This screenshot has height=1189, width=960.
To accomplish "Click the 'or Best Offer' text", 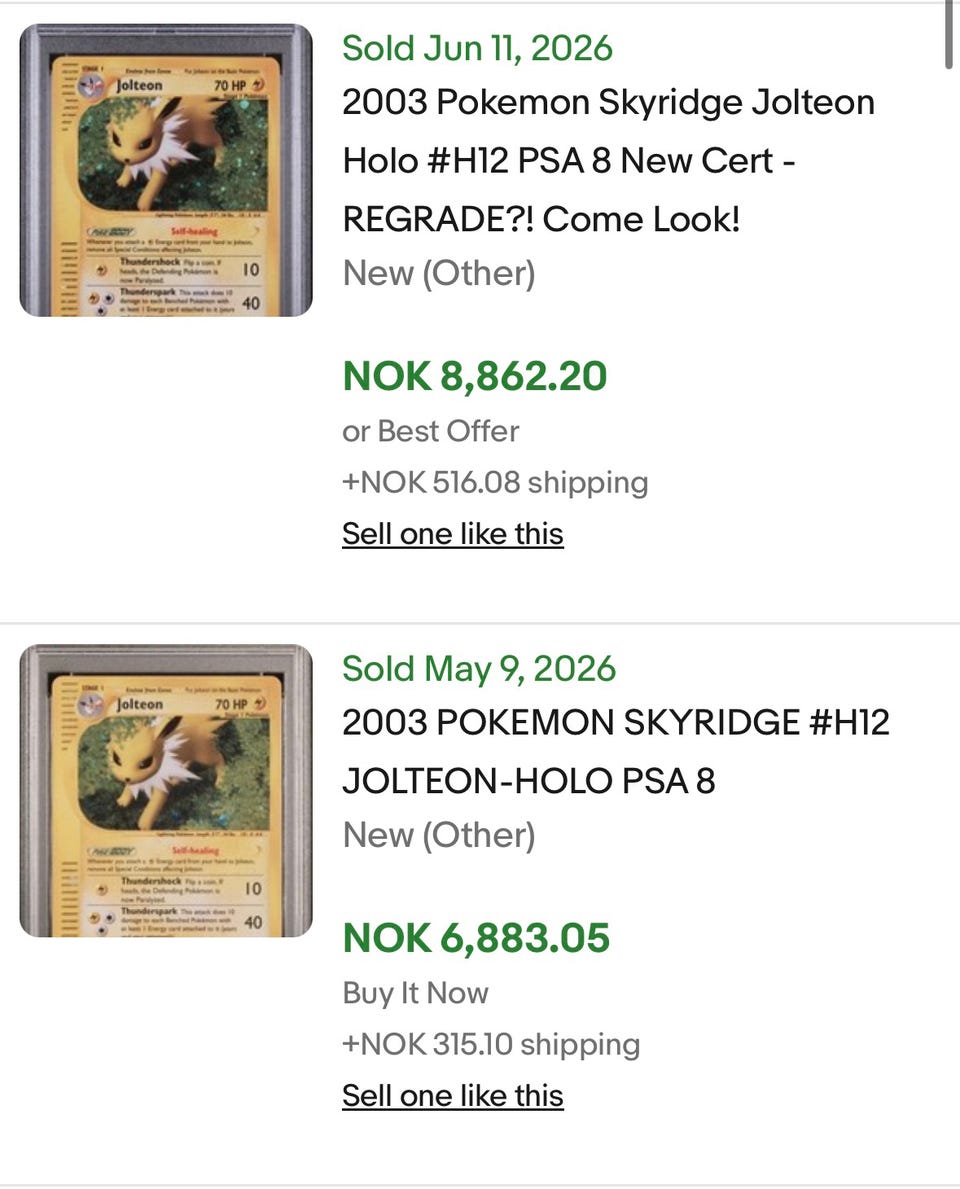I will point(431,431).
